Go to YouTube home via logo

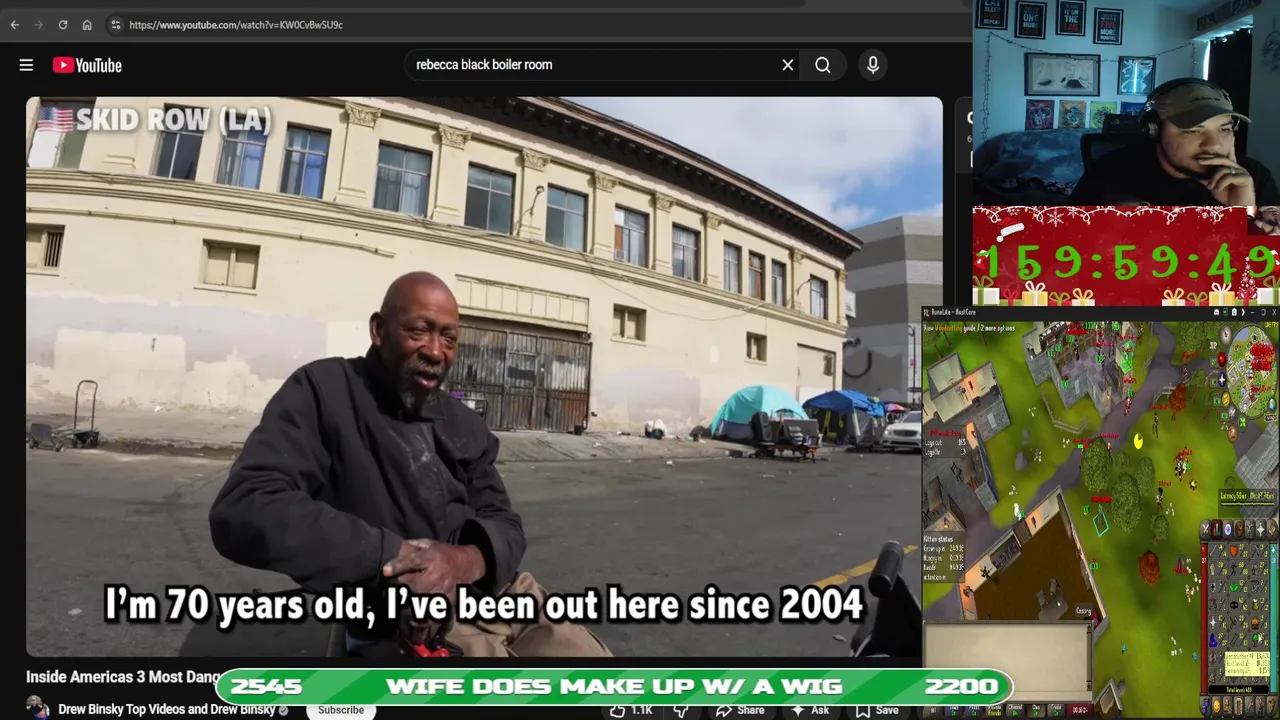[87, 65]
